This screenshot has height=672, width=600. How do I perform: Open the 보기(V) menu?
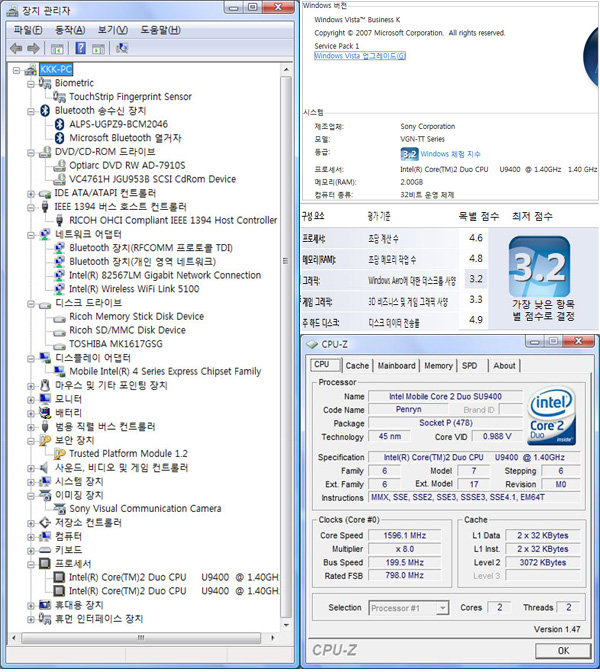(x=113, y=30)
